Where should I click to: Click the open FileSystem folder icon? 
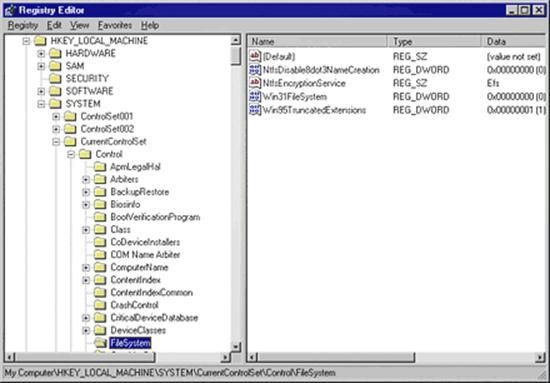point(101,343)
